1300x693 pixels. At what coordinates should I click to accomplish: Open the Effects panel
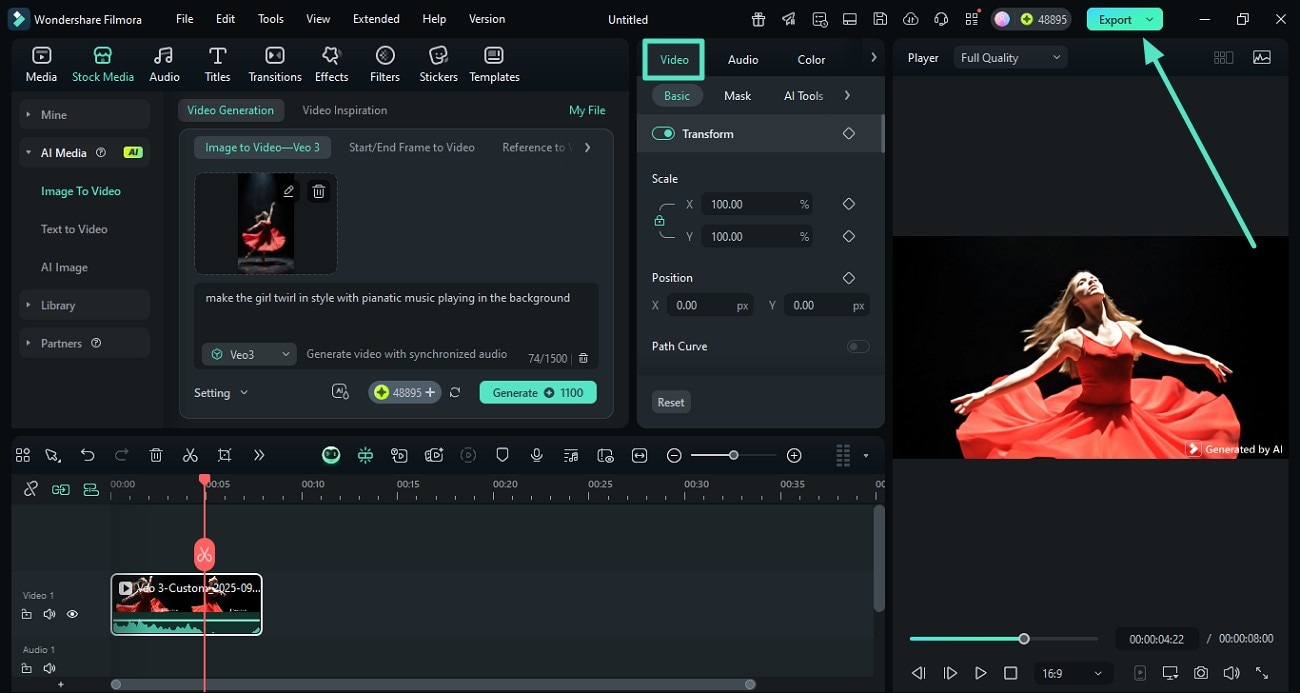click(x=331, y=64)
